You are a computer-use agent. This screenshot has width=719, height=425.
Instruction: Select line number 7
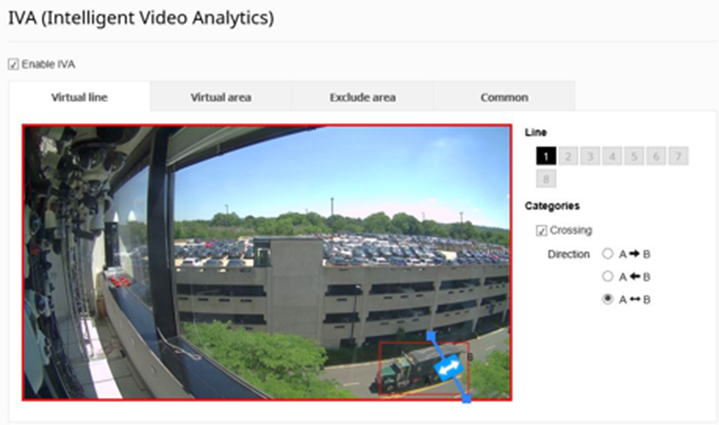pyautogui.click(x=678, y=156)
